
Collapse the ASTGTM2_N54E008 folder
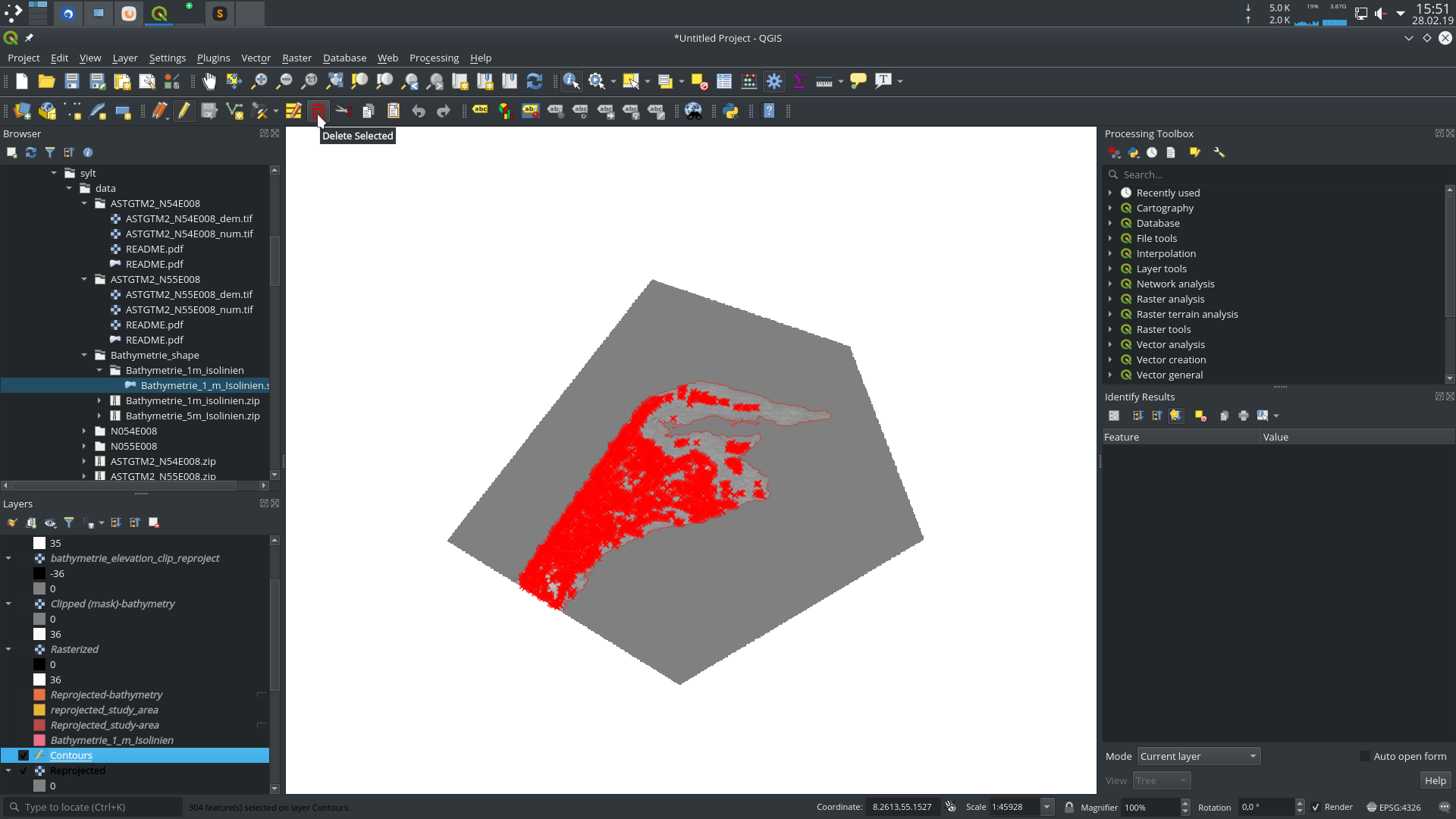(84, 203)
